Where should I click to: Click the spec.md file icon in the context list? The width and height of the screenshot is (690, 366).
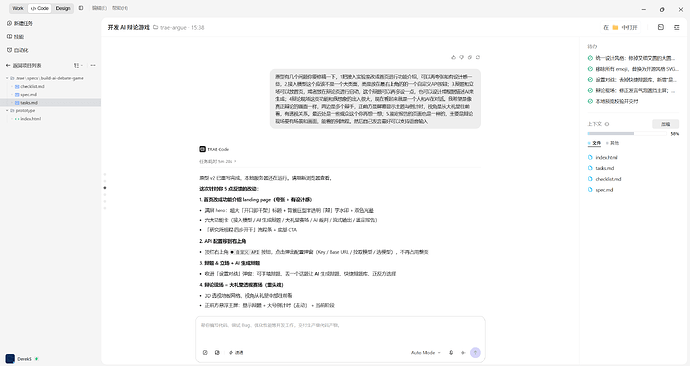click(591, 190)
